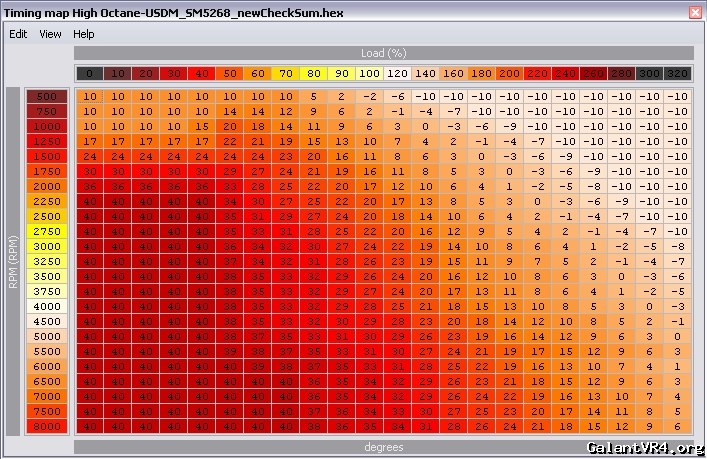Open the View menu
Screen dimensions: 707x459
click(50, 34)
